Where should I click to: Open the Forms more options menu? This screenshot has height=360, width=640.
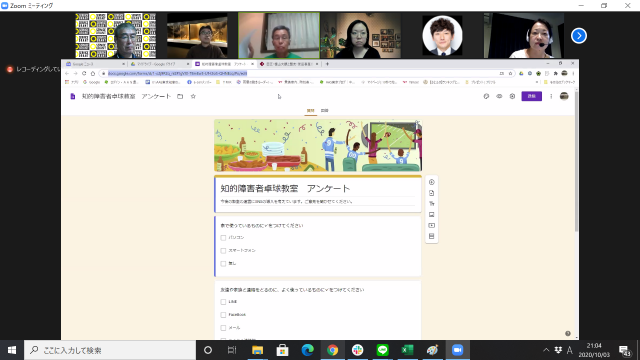tap(551, 96)
